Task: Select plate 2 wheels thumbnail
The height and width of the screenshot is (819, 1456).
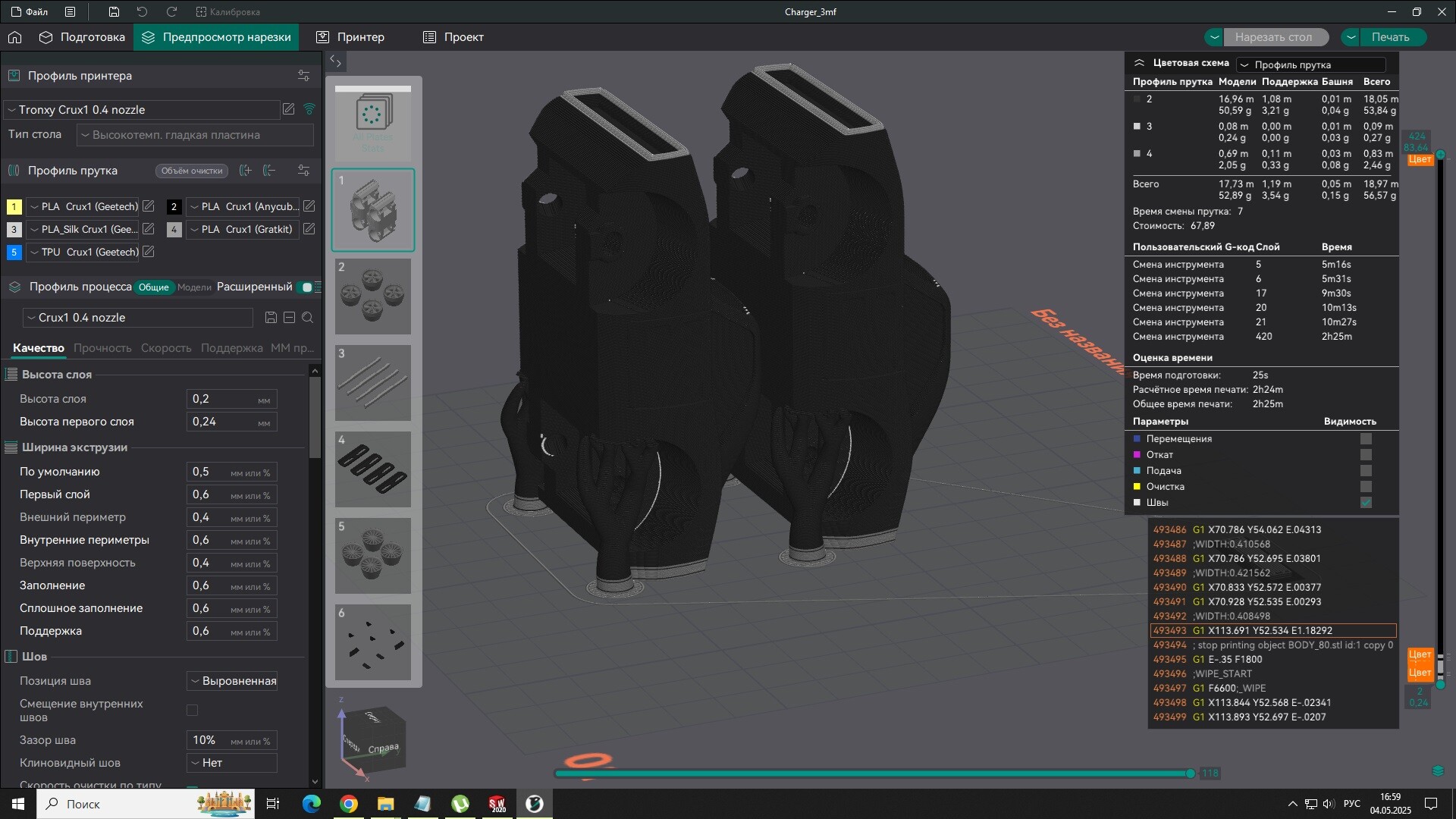Action: [x=372, y=297]
